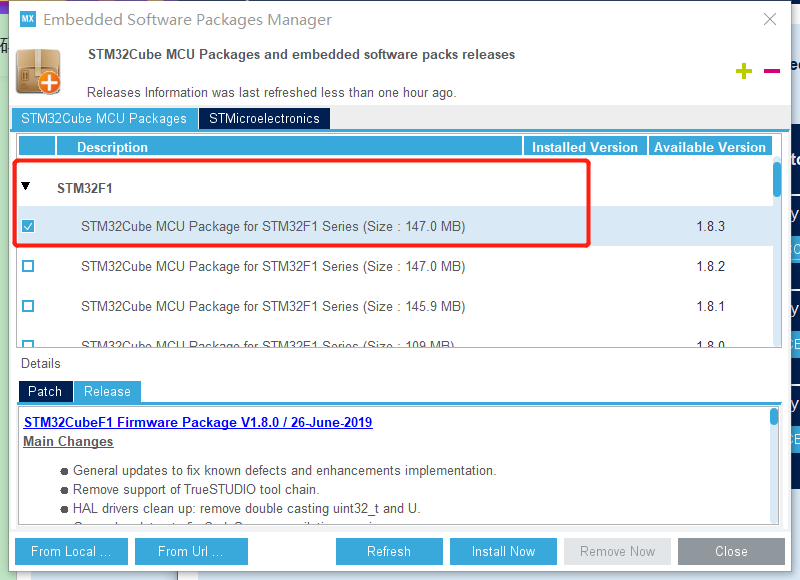Click the 'Remove support of TrueSTUDIO' line
This screenshot has height=580, width=800.
click(x=196, y=490)
